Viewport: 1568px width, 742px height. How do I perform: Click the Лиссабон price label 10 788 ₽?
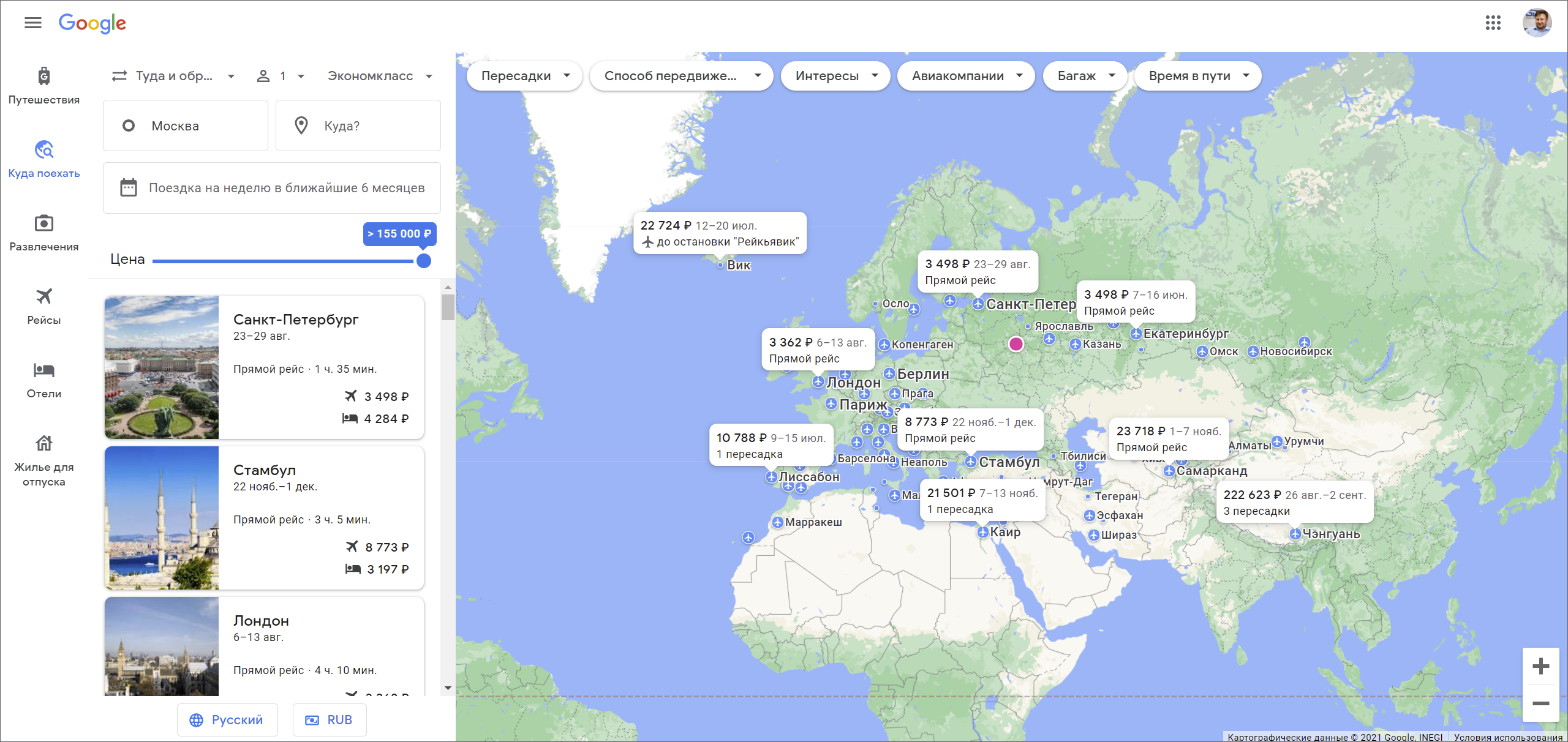[772, 446]
